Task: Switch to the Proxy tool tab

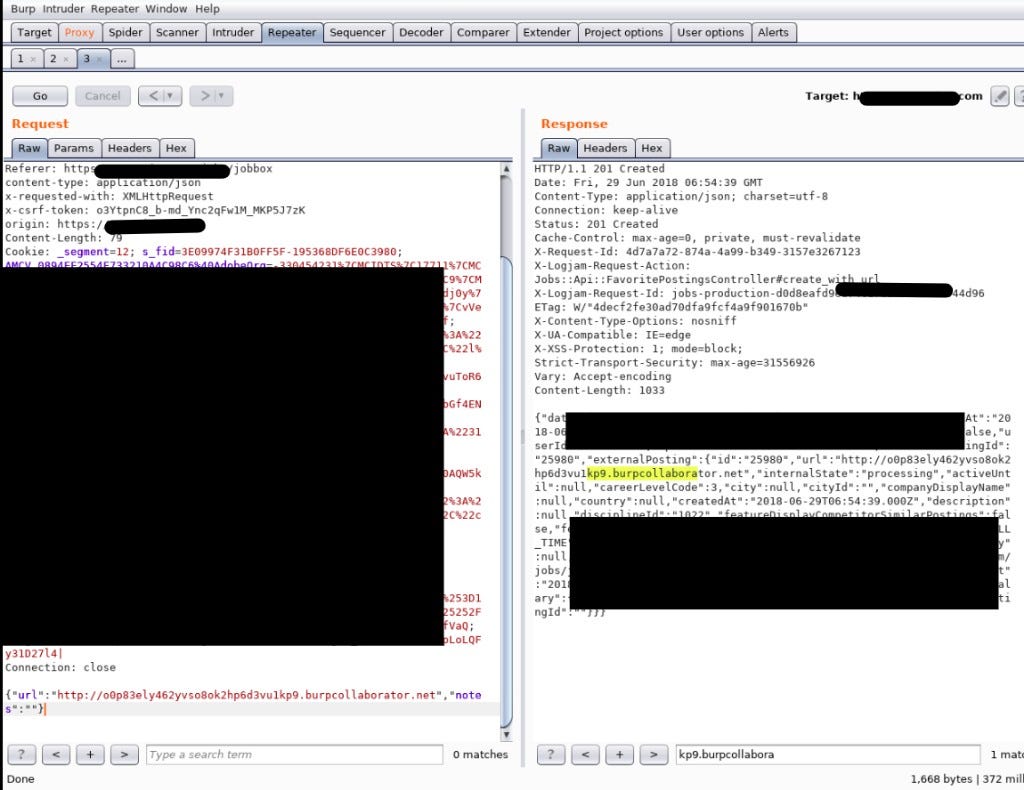Action: pyautogui.click(x=79, y=33)
